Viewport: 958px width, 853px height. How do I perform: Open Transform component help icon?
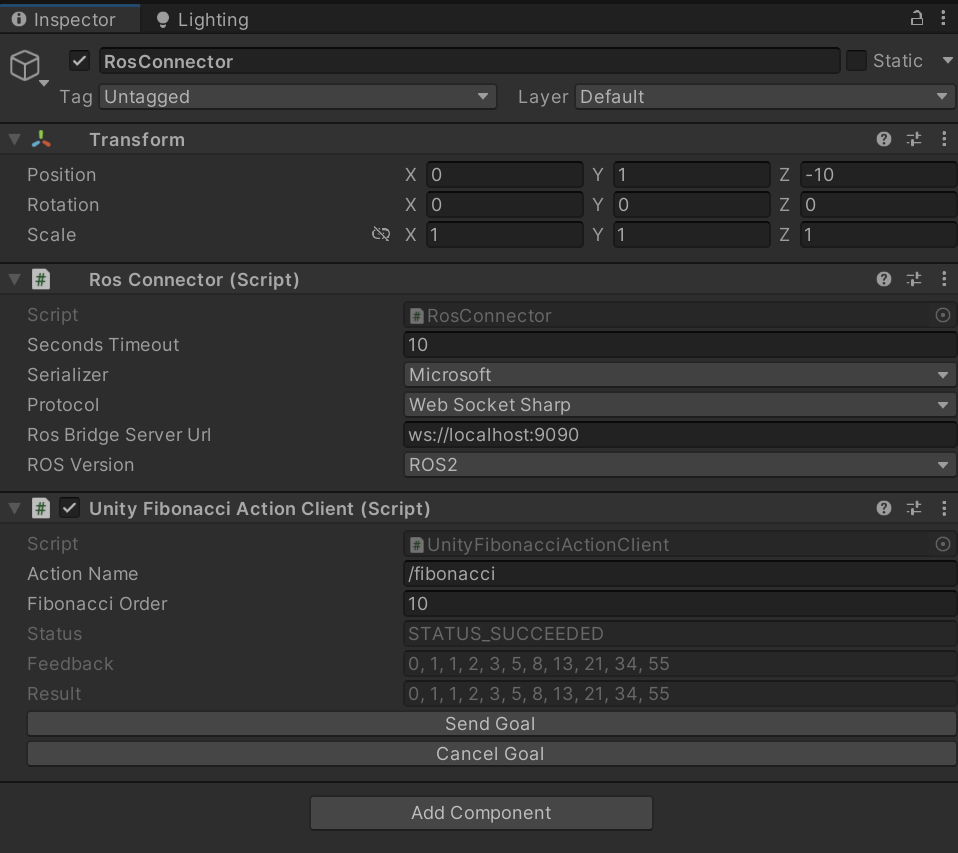click(884, 139)
